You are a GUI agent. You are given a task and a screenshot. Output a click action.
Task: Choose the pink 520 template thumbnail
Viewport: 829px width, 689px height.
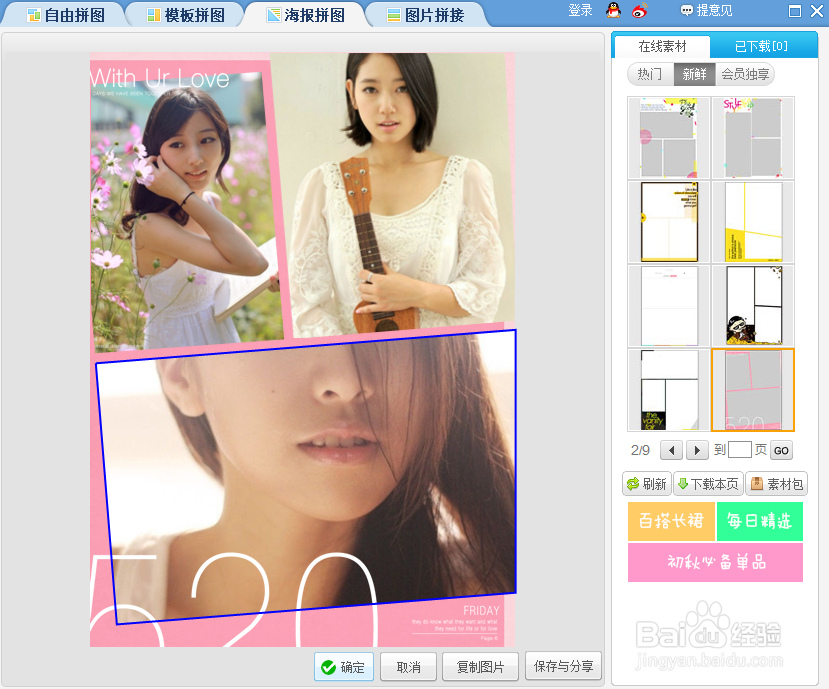tap(753, 390)
